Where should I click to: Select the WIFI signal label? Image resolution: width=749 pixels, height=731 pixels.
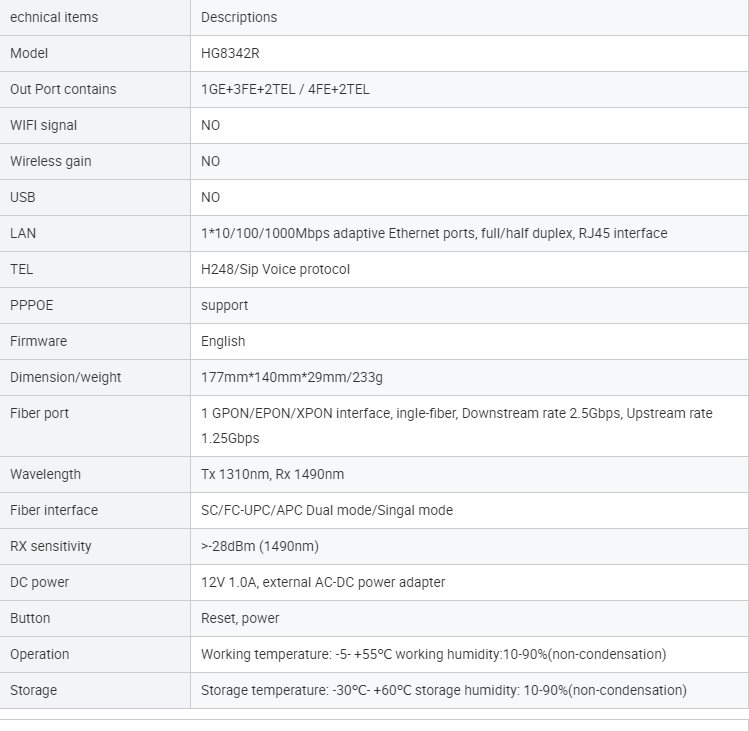(43, 125)
